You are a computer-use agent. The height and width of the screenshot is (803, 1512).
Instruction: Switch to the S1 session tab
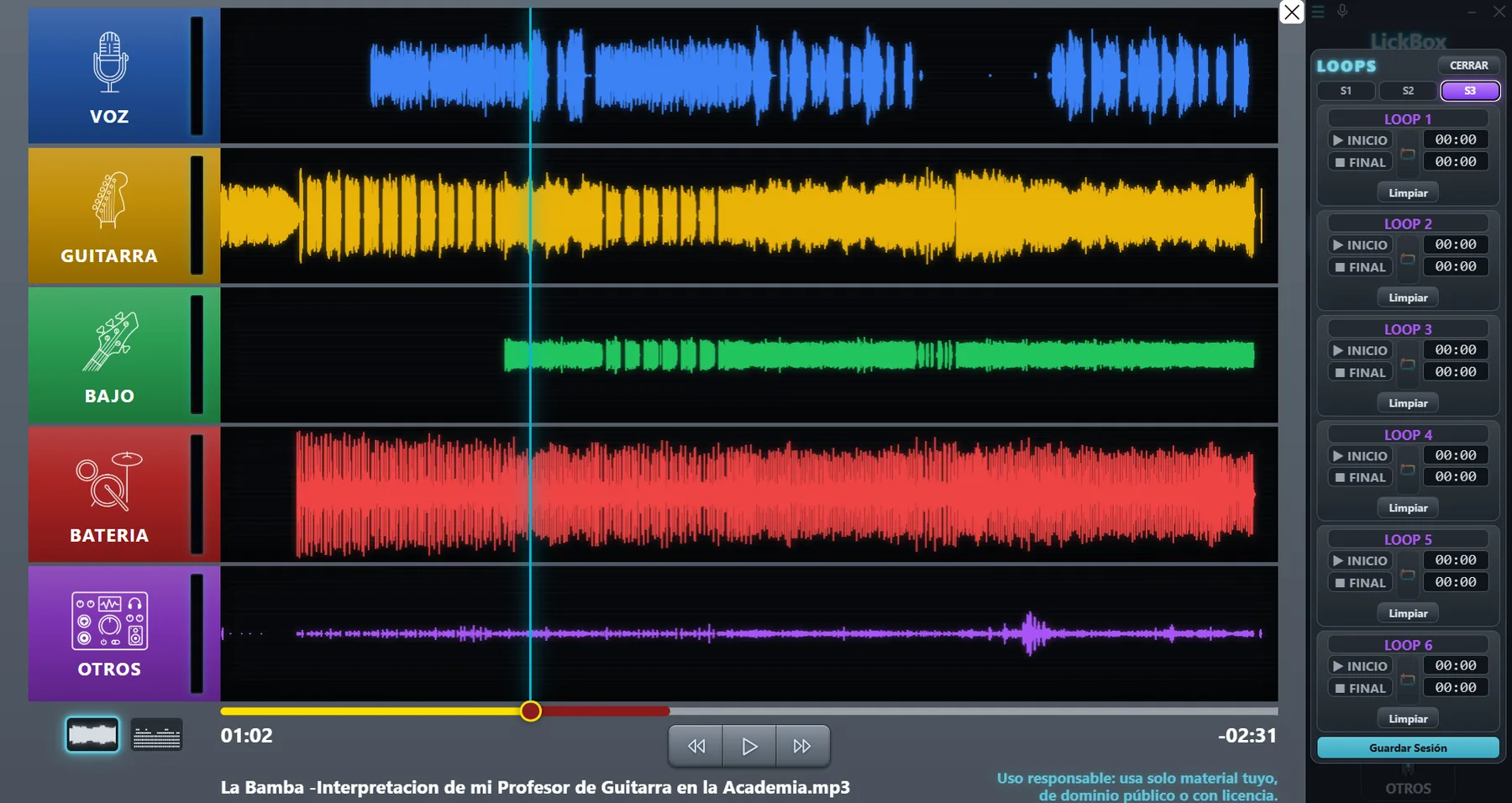tap(1346, 91)
